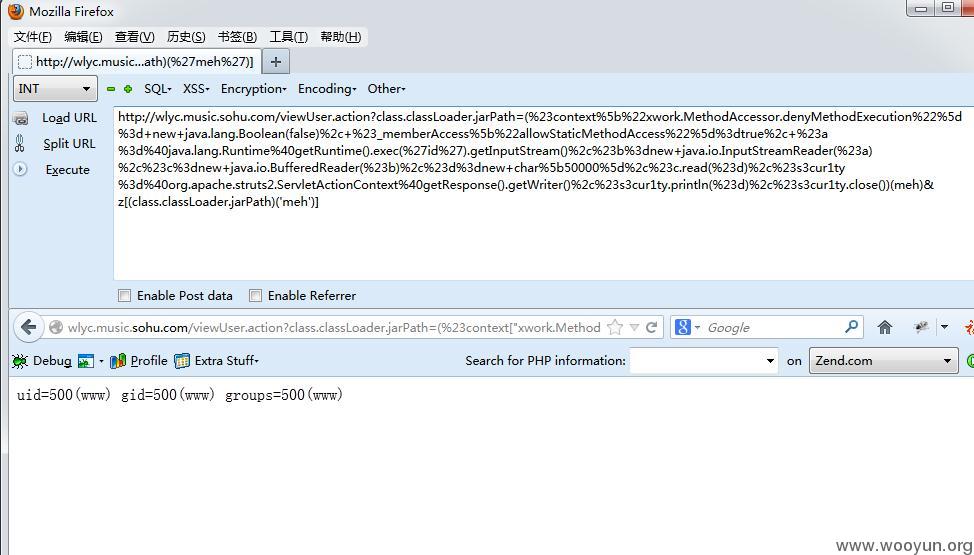This screenshot has height=555, width=974.
Task: Select the wlyc.music browser tab
Action: click(137, 62)
